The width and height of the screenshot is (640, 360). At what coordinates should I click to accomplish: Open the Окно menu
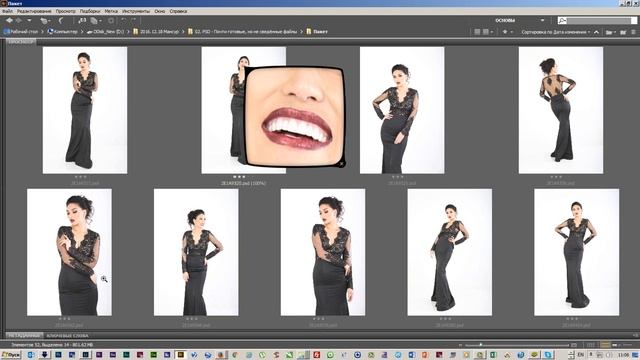(x=160, y=11)
